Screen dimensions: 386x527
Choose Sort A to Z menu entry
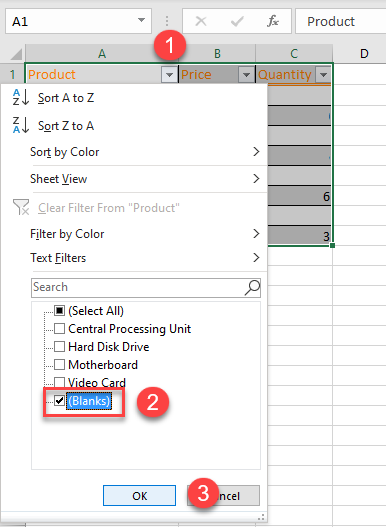click(x=134, y=97)
